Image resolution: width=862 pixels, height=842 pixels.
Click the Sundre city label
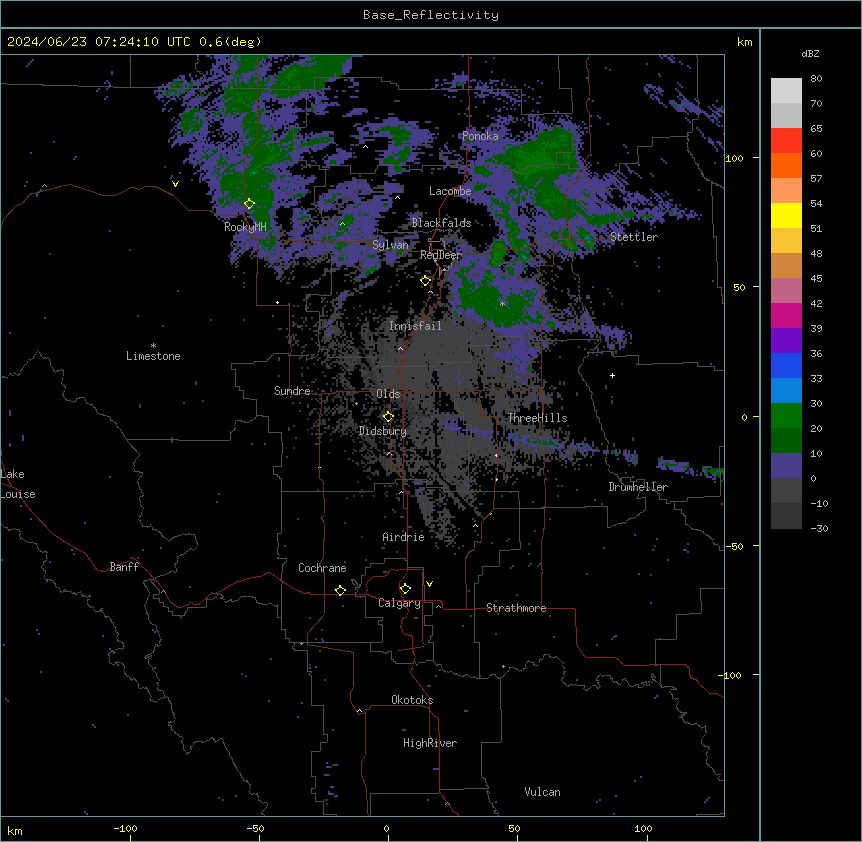coord(292,391)
